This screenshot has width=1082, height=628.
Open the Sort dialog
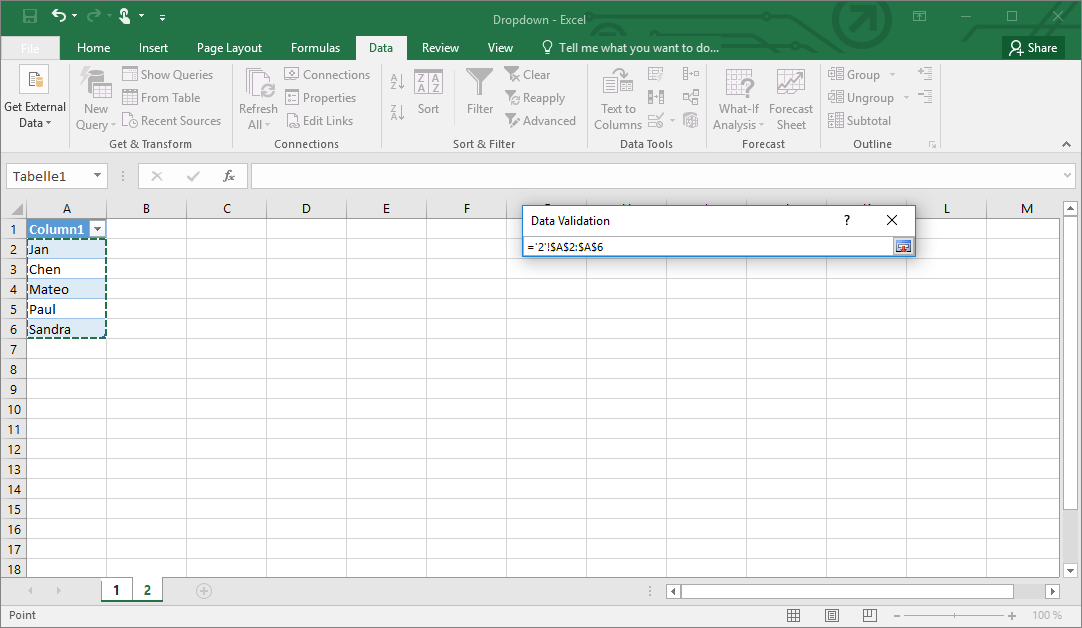(429, 97)
